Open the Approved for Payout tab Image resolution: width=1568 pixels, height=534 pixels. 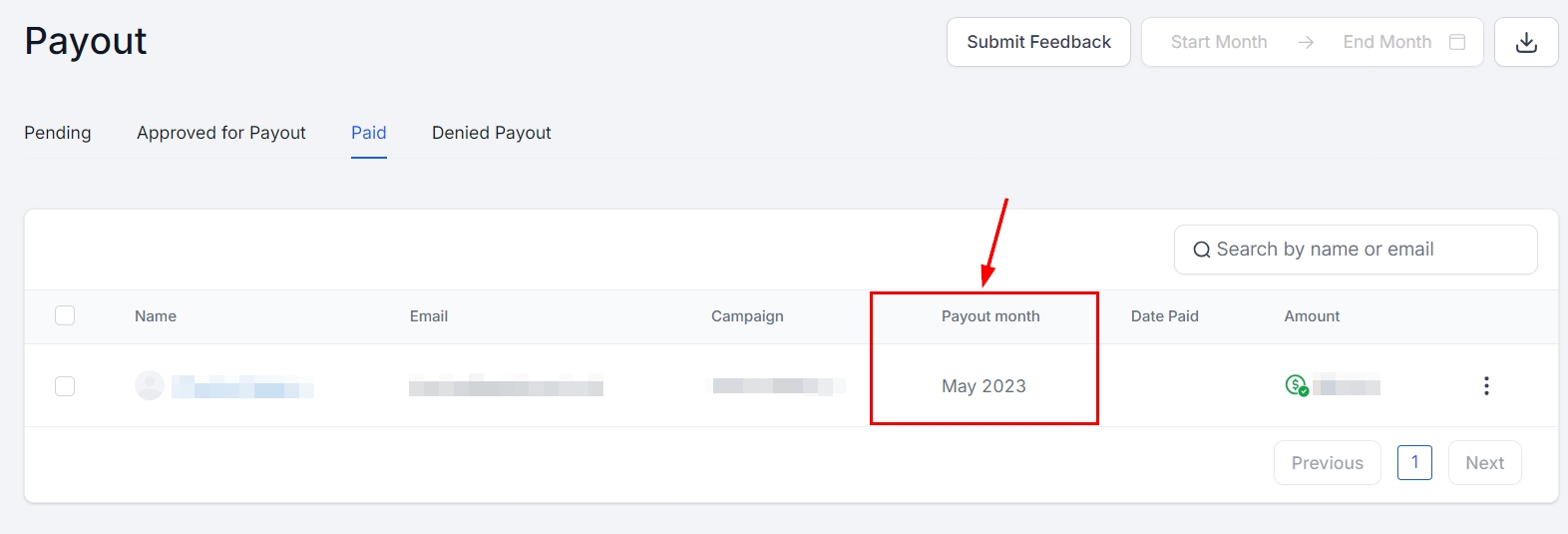click(221, 133)
